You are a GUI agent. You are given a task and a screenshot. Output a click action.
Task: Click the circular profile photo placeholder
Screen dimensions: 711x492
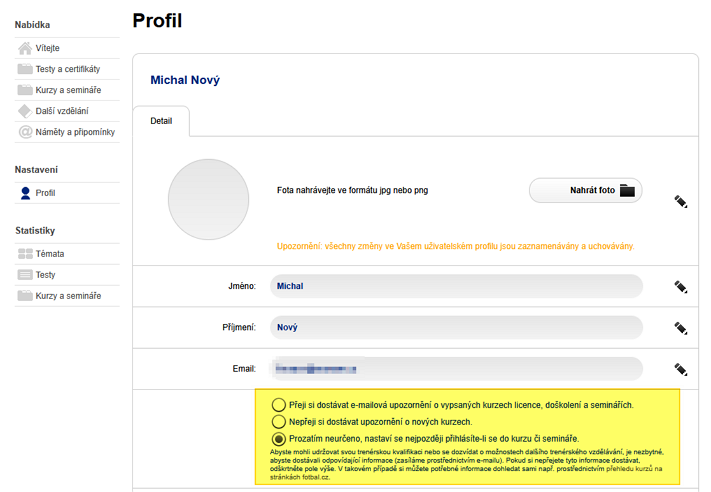208,200
